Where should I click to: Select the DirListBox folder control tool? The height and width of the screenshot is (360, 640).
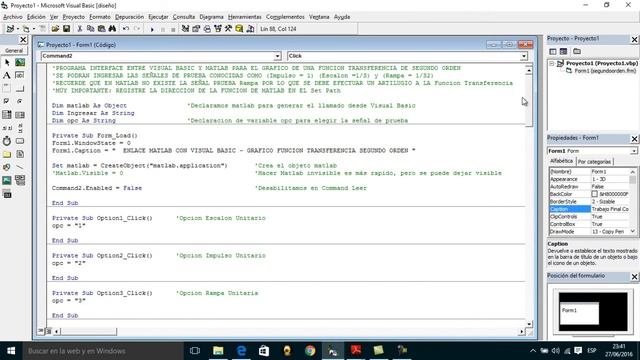click(x=7, y=154)
